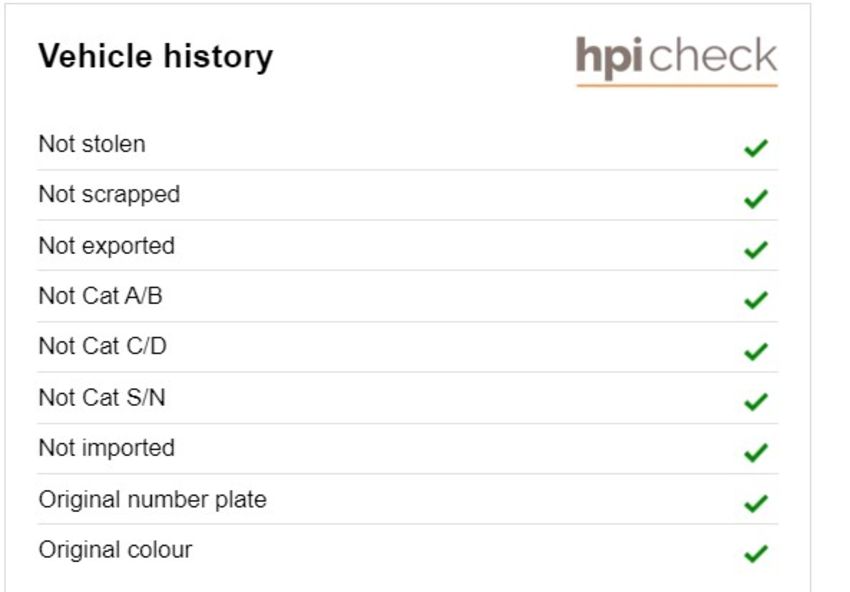
Task: Click the Not stolen label
Action: [92, 144]
